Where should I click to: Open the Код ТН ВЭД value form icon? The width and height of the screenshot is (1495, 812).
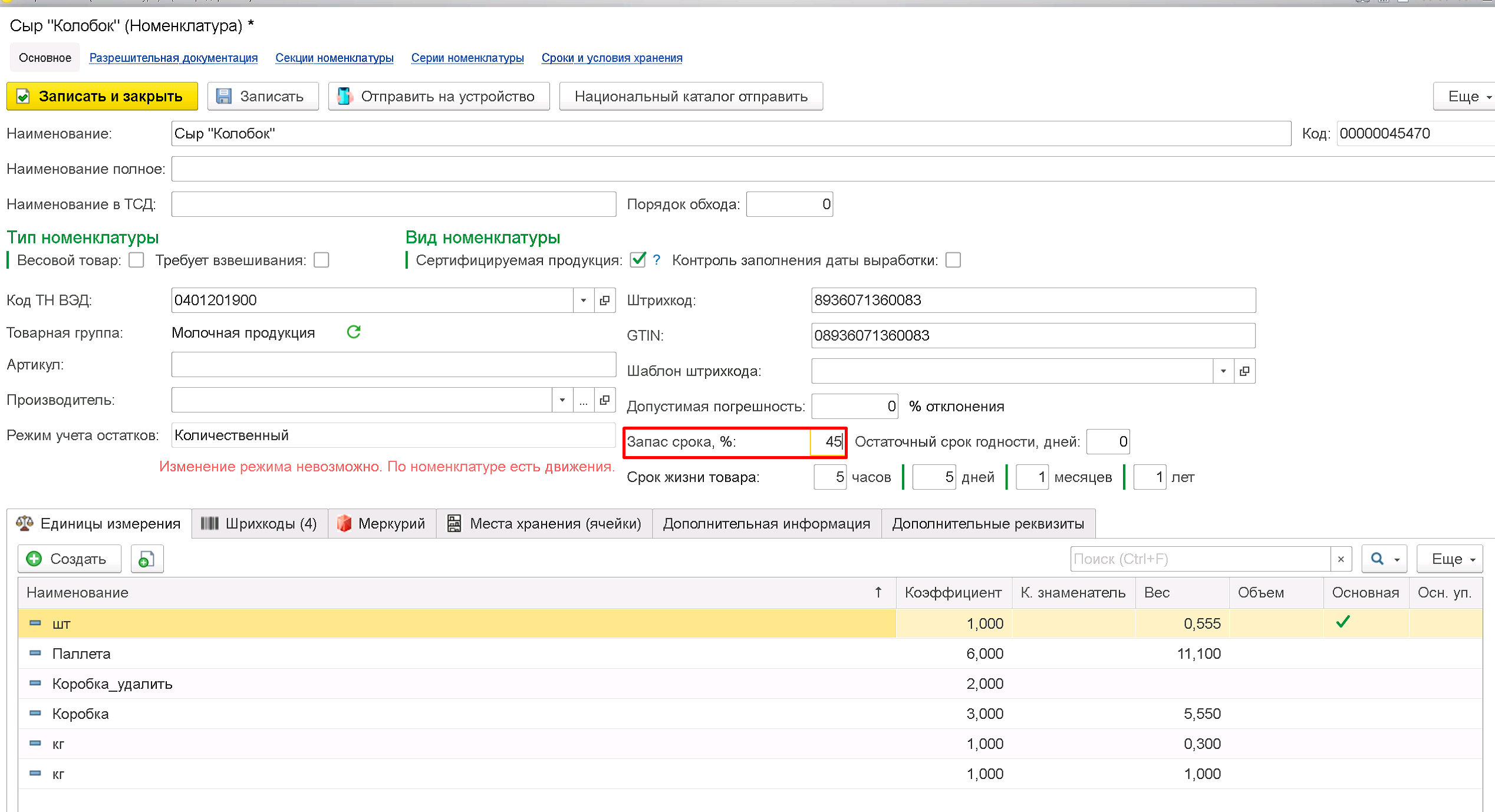(x=605, y=301)
